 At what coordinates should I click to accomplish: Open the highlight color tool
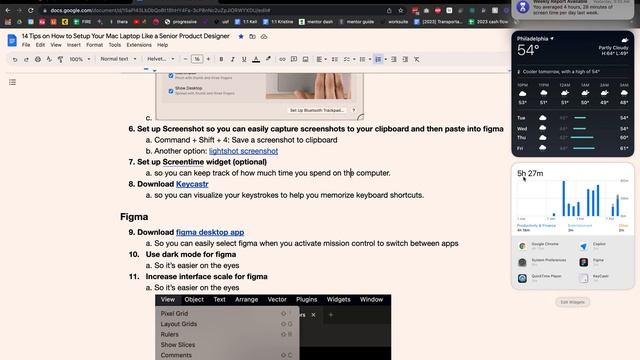pyautogui.click(x=268, y=59)
